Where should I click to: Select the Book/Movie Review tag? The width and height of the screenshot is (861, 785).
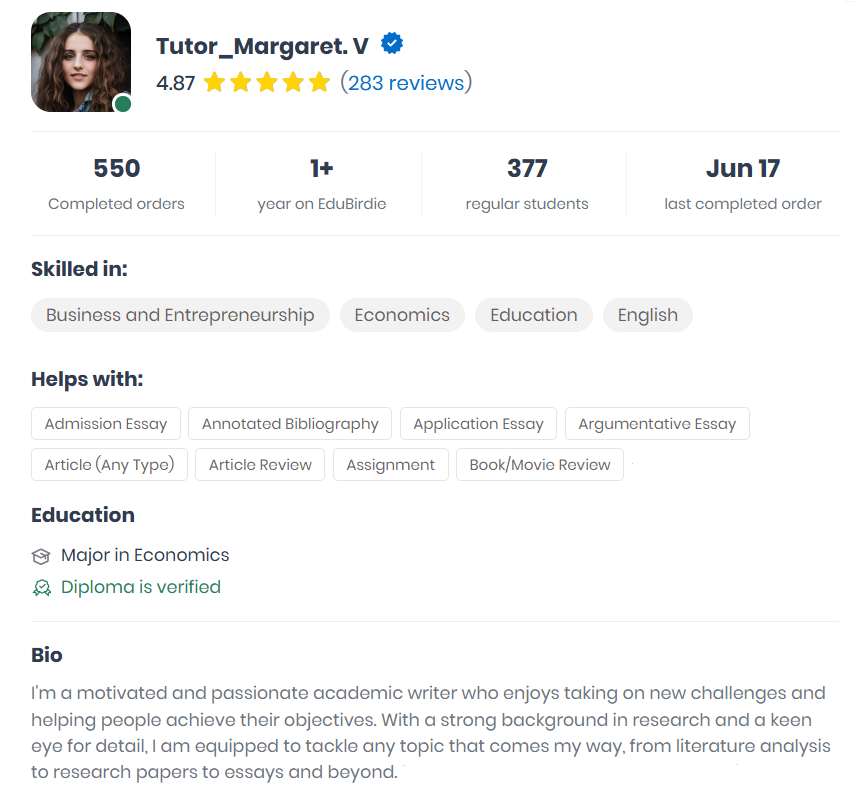[x=540, y=464]
